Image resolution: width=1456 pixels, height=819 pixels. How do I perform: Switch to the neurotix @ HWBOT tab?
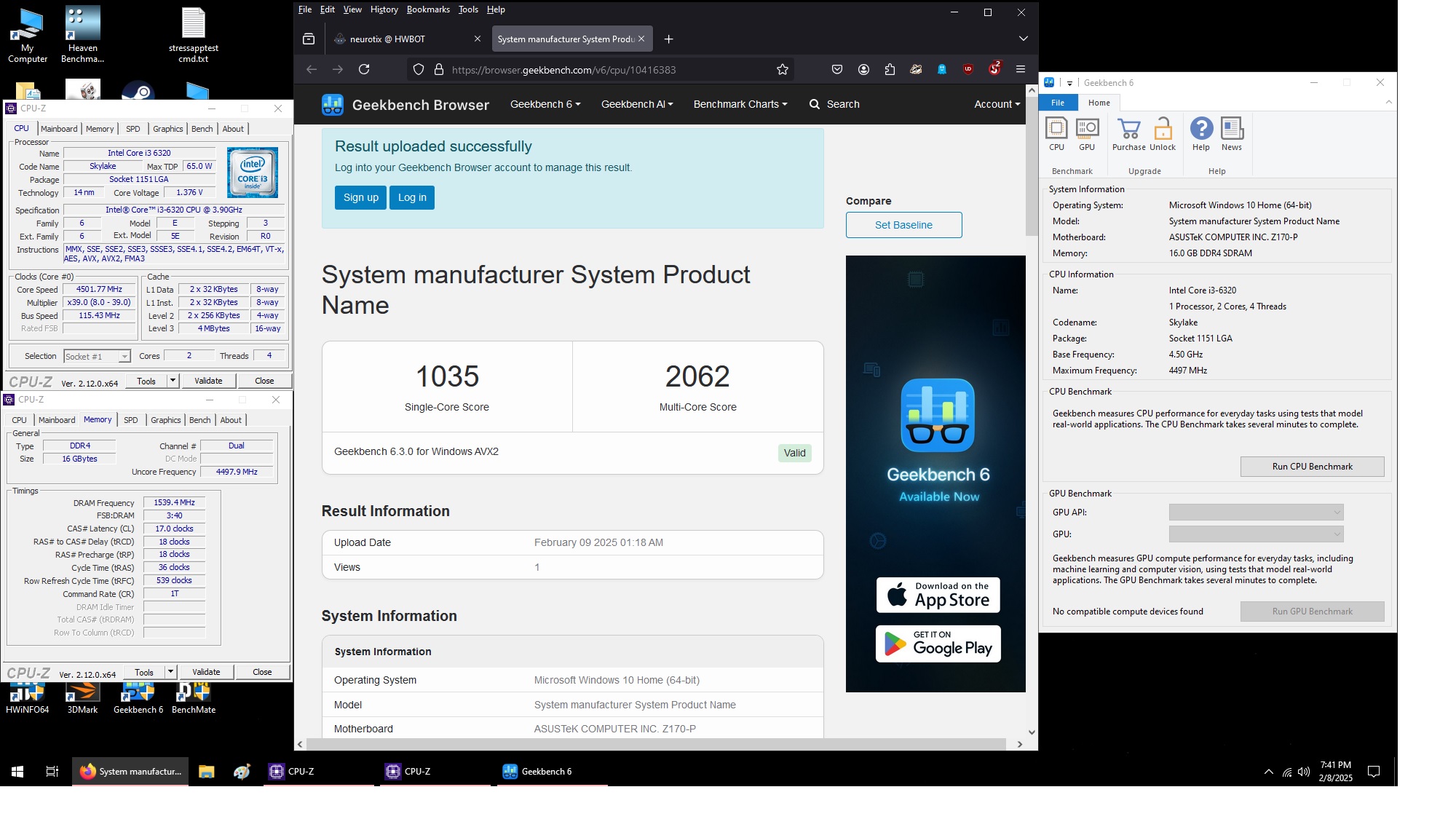[x=407, y=39]
